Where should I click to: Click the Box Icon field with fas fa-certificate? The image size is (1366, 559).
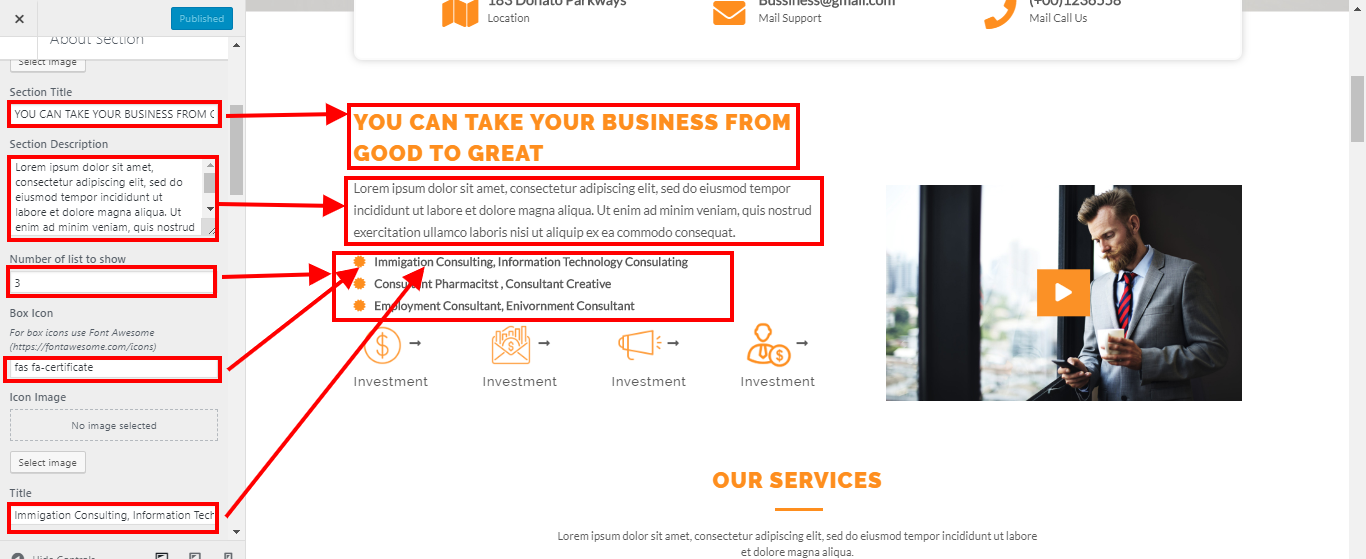[x=114, y=367]
